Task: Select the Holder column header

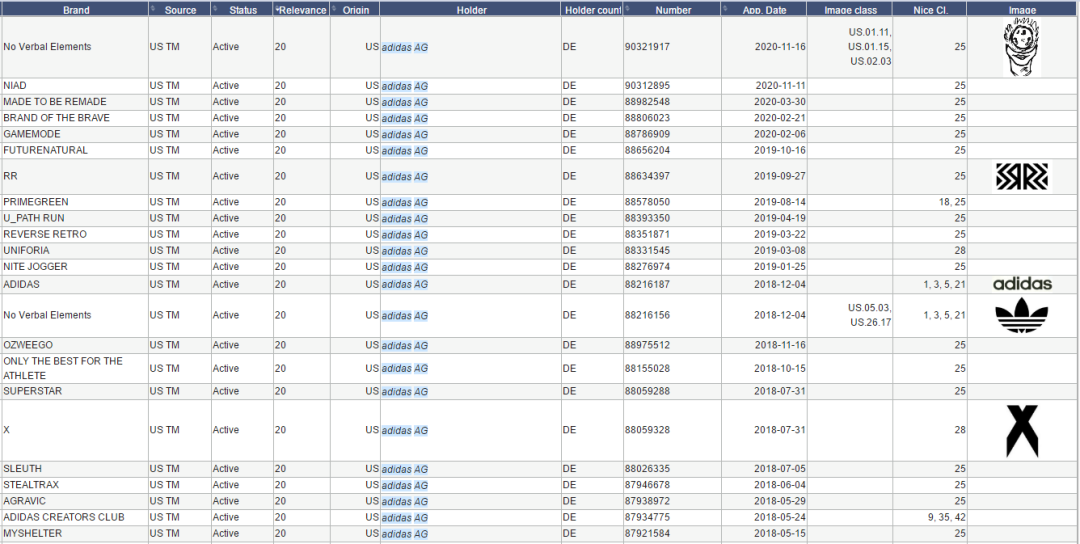Action: pos(471,10)
